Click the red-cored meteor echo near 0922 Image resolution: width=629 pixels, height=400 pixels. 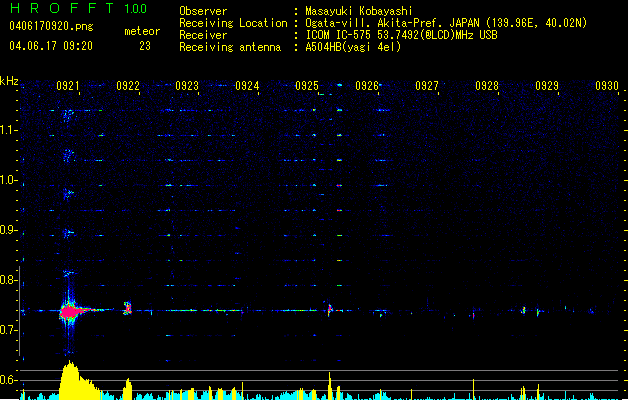[128, 309]
